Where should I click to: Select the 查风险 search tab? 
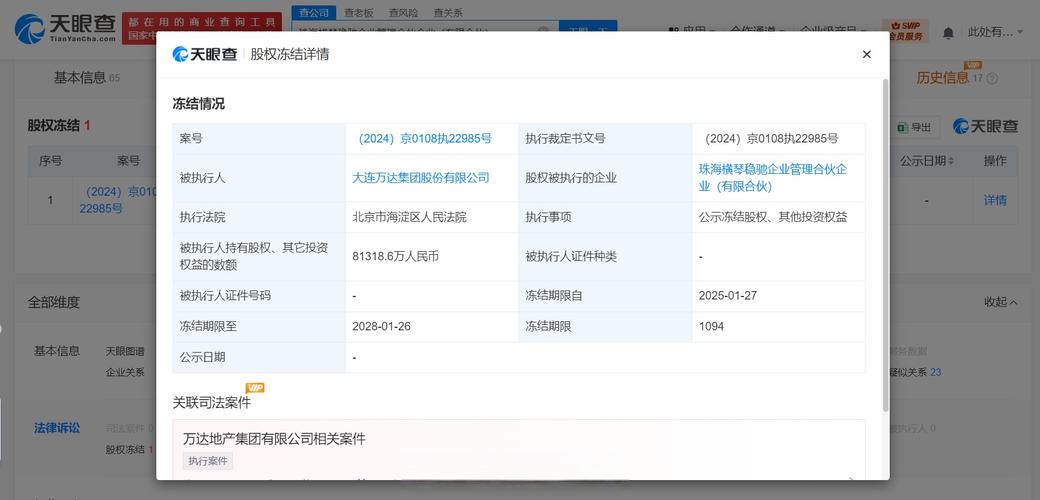coord(403,13)
